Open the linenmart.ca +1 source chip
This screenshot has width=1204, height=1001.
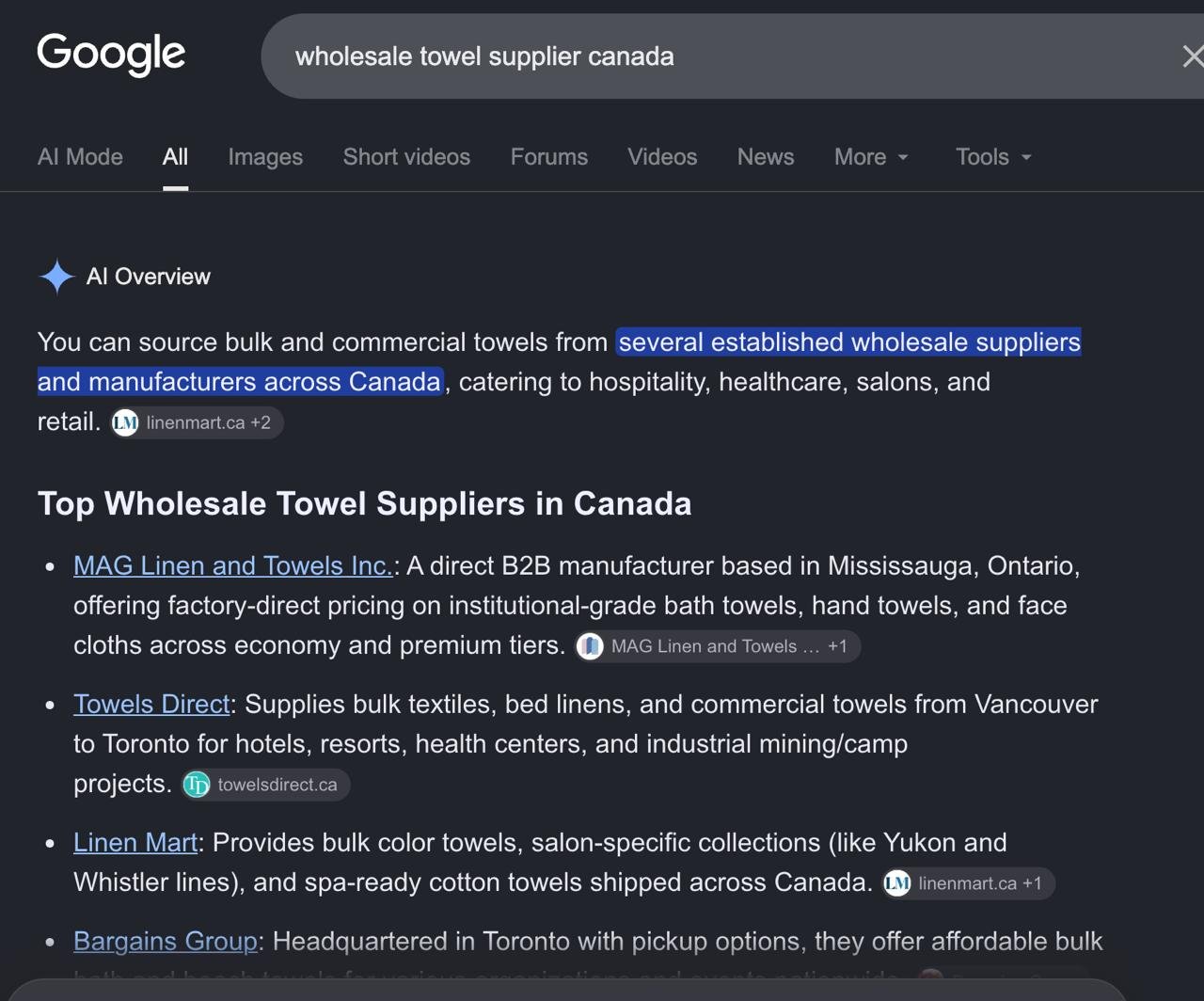click(x=968, y=883)
